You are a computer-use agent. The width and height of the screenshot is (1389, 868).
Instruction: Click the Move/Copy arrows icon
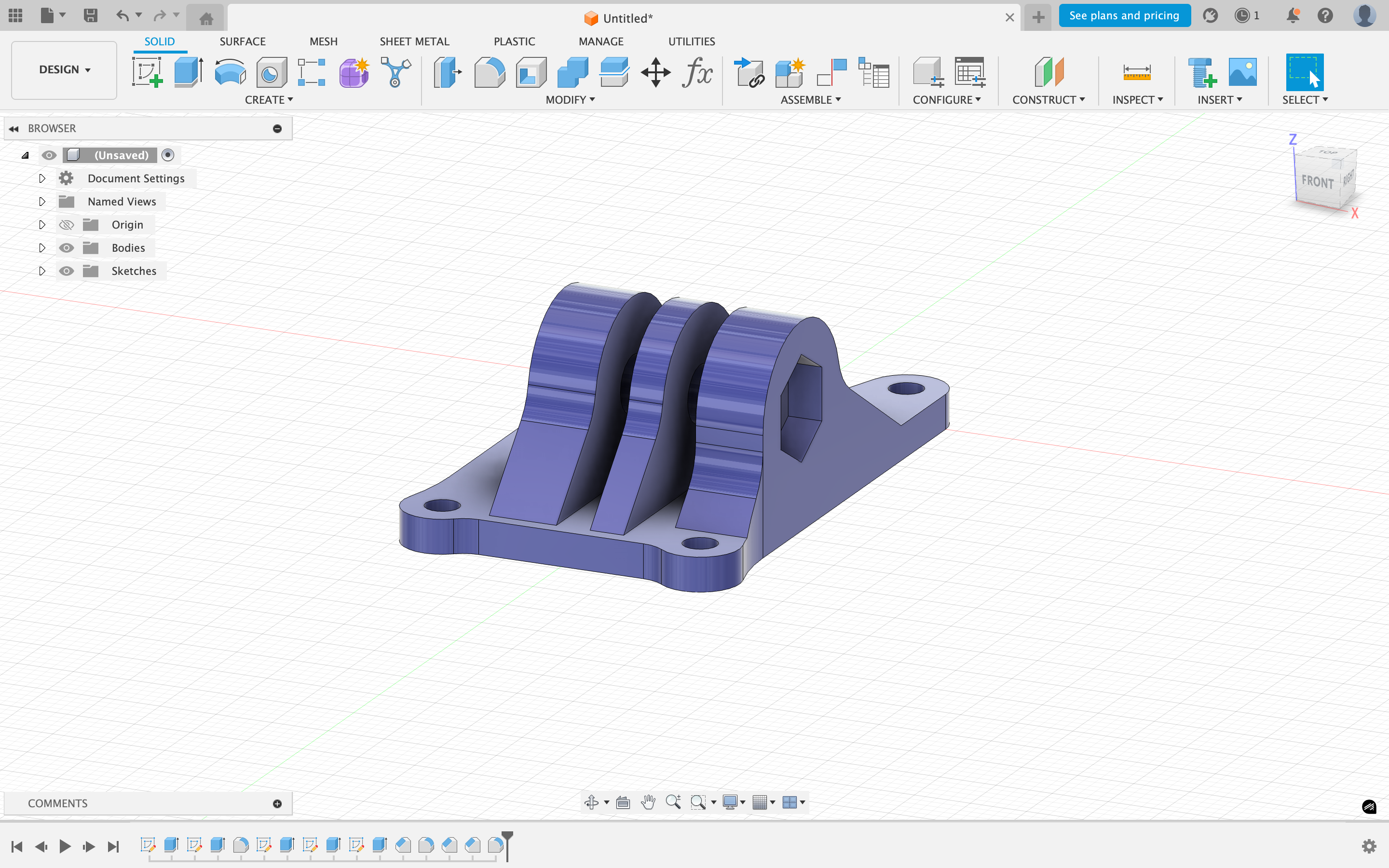click(655, 72)
